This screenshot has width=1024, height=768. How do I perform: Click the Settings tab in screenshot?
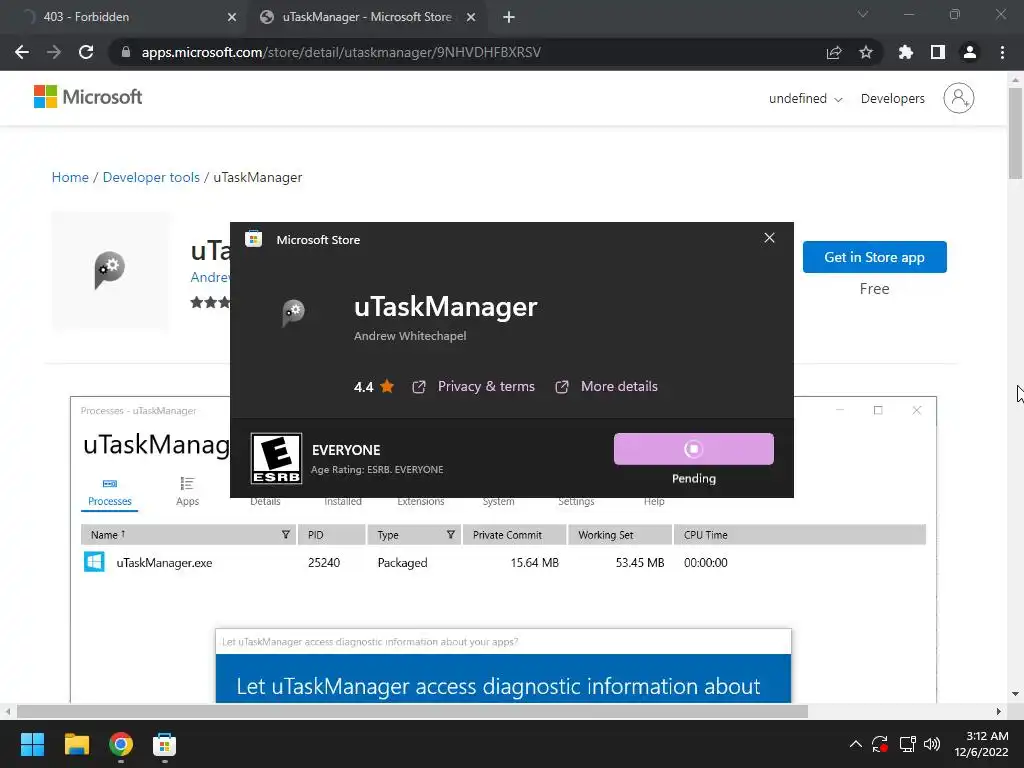pos(576,502)
